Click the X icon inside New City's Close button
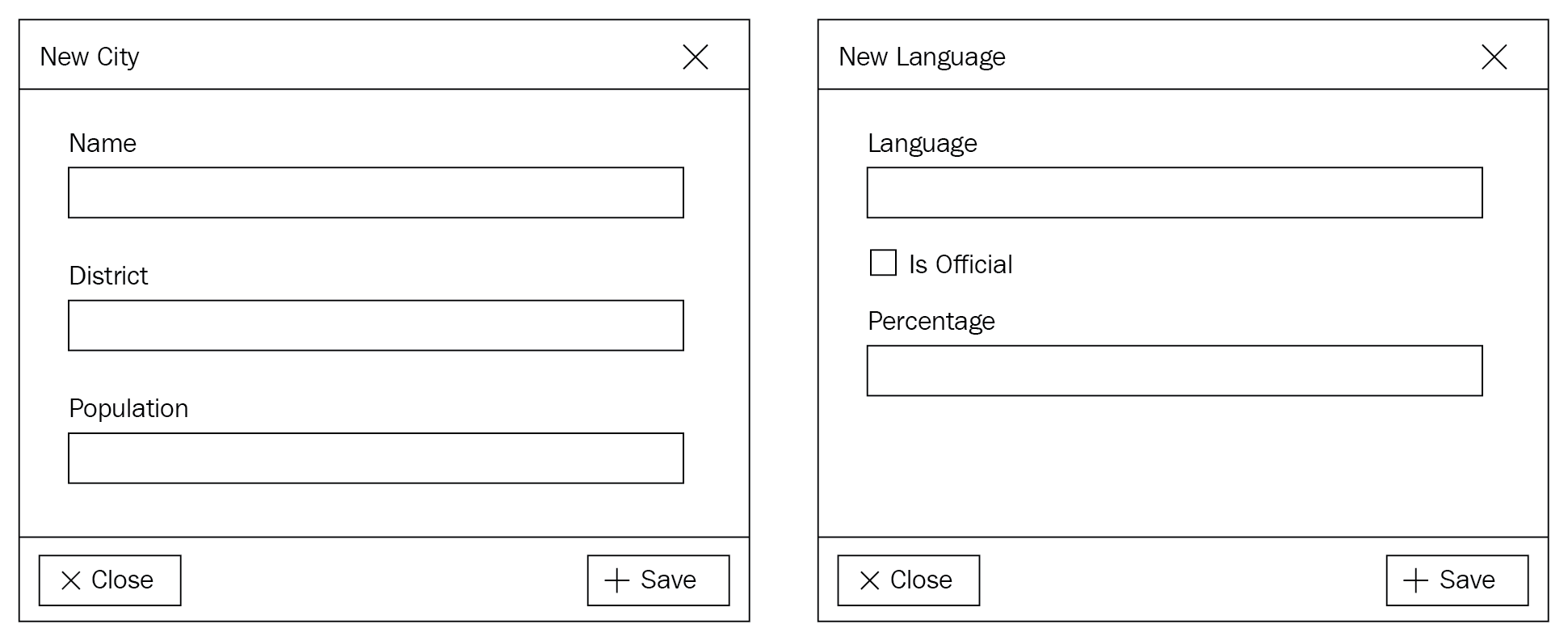Image resolution: width=1568 pixels, height=641 pixels. [71, 580]
